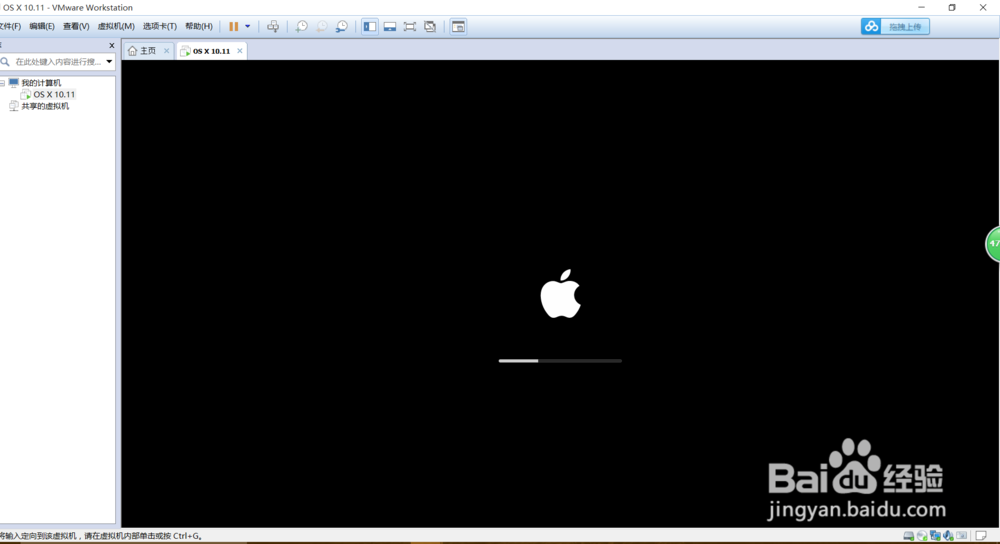Toggle the console view button
This screenshot has width=1000, height=544.
[459, 26]
